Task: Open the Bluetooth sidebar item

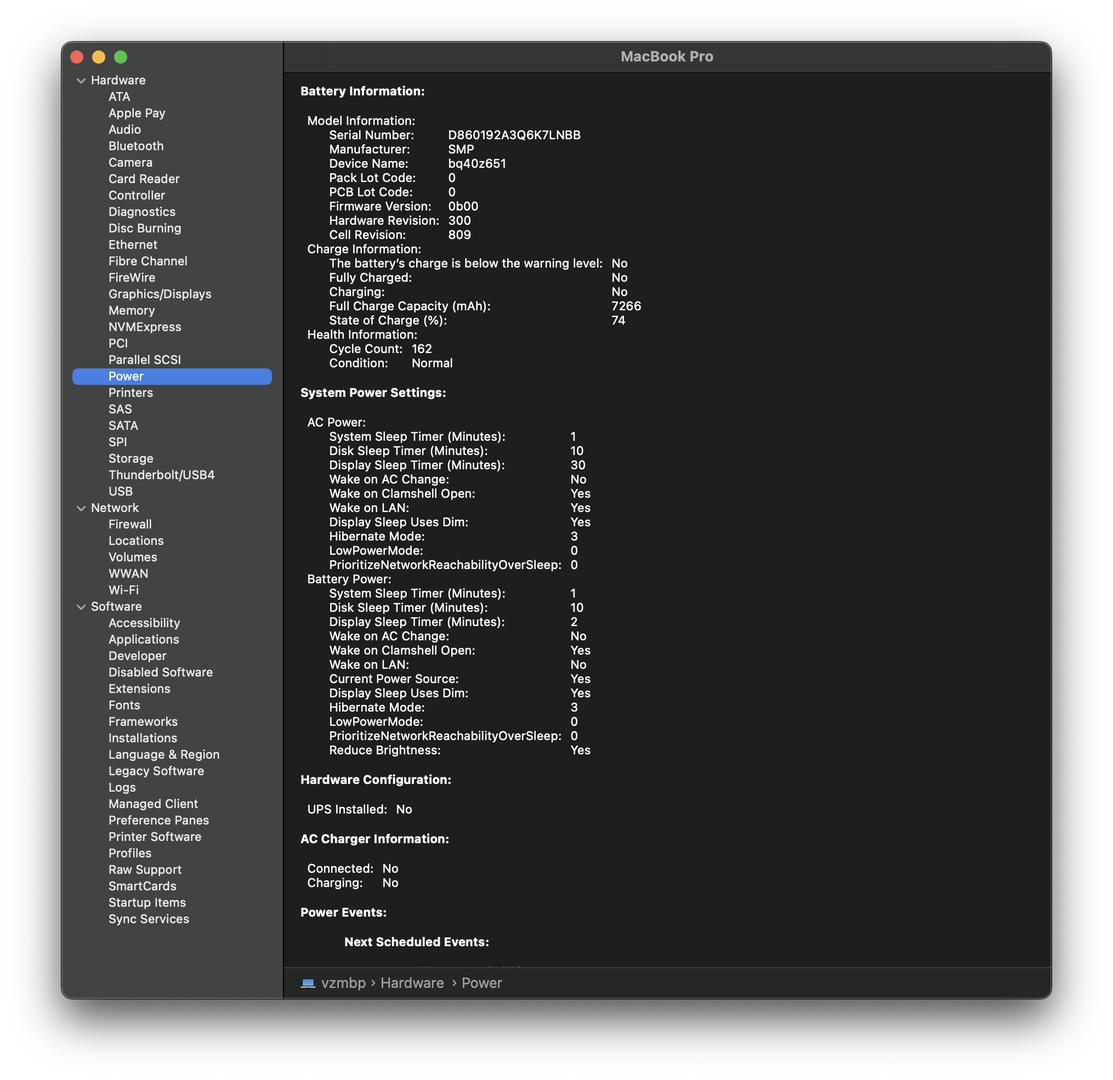Action: (136, 145)
